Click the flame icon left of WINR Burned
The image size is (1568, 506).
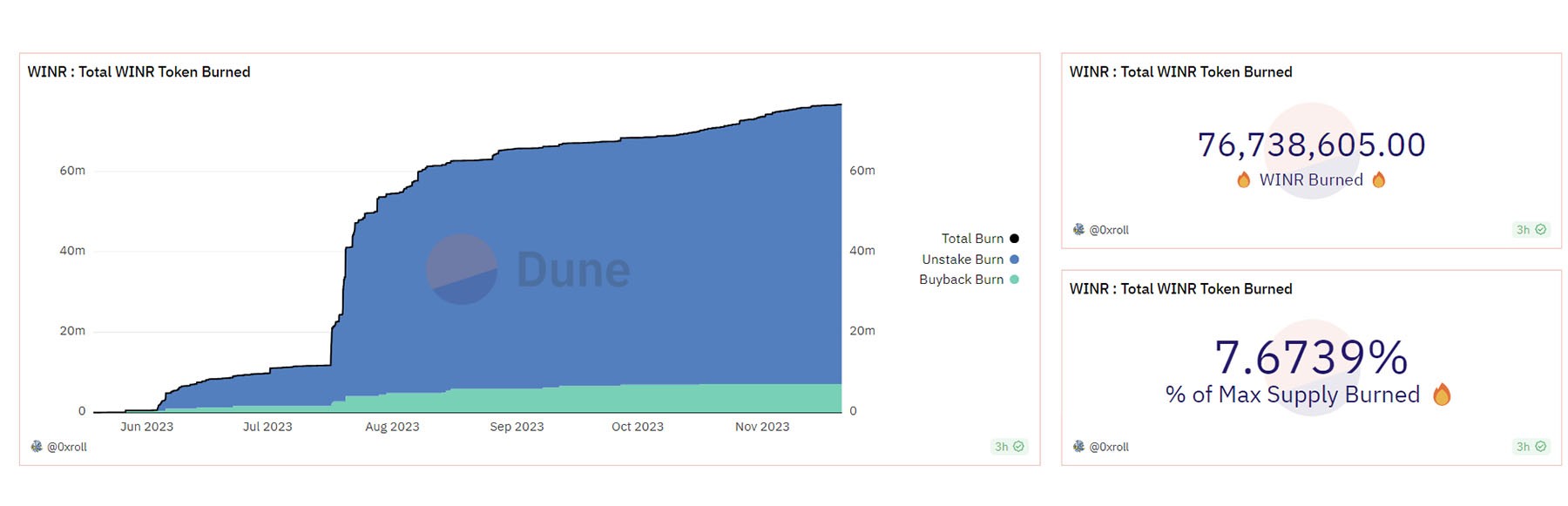(1244, 179)
